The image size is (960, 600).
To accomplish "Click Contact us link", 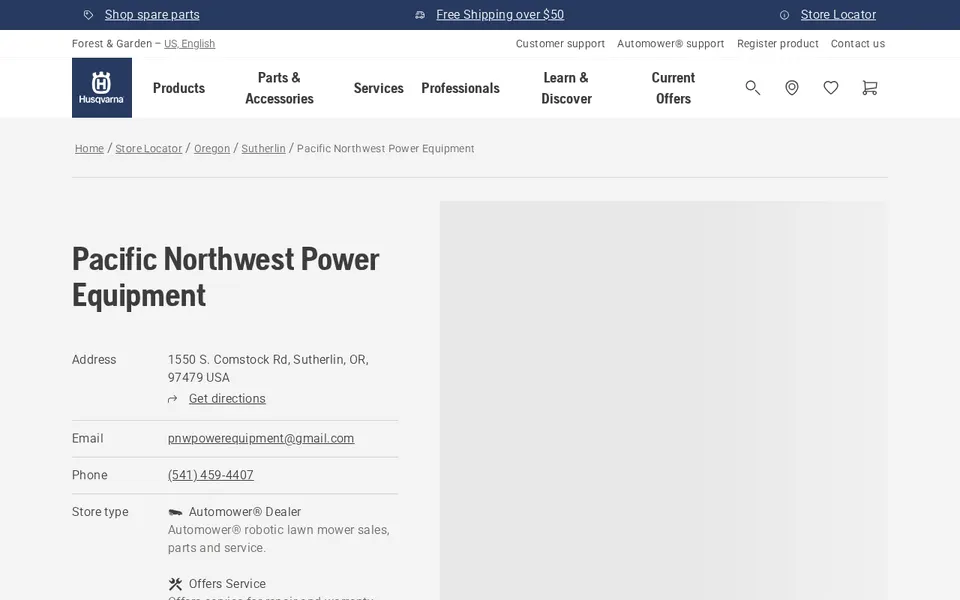I will pyautogui.click(x=858, y=43).
